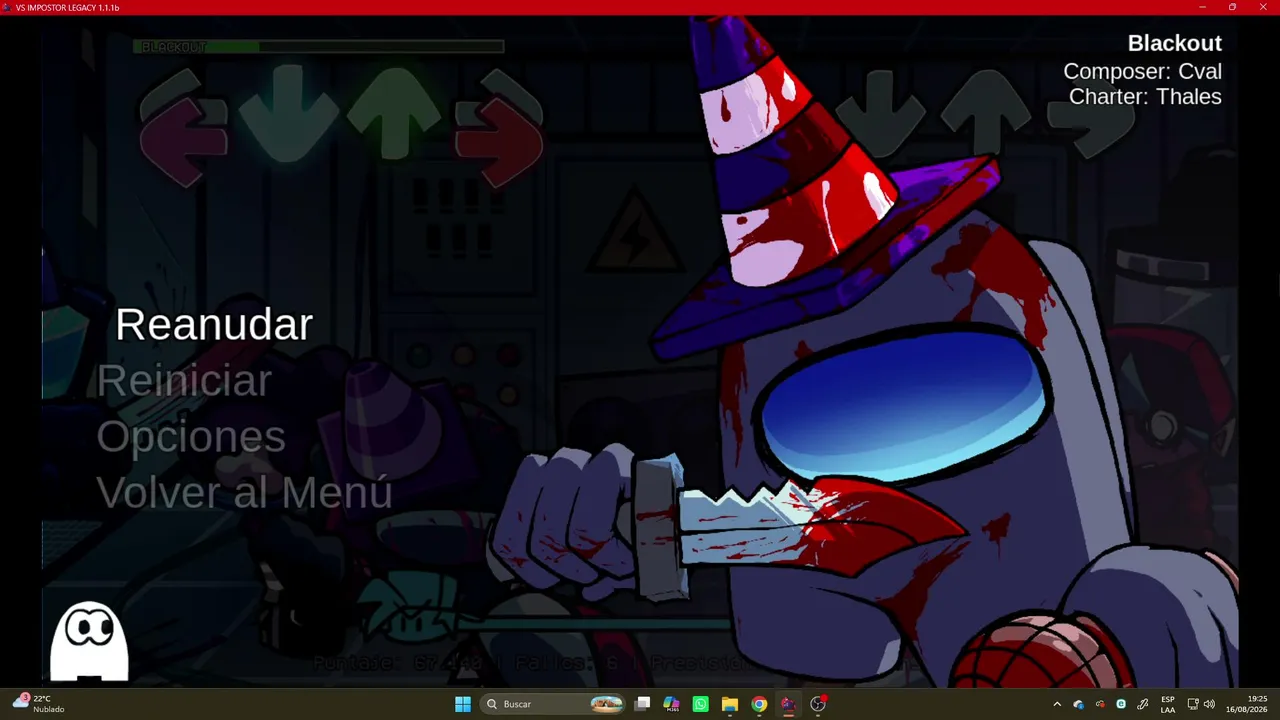The width and height of the screenshot is (1280, 720).
Task: Launch Microsoft 365 from the taskbar
Action: [671, 704]
